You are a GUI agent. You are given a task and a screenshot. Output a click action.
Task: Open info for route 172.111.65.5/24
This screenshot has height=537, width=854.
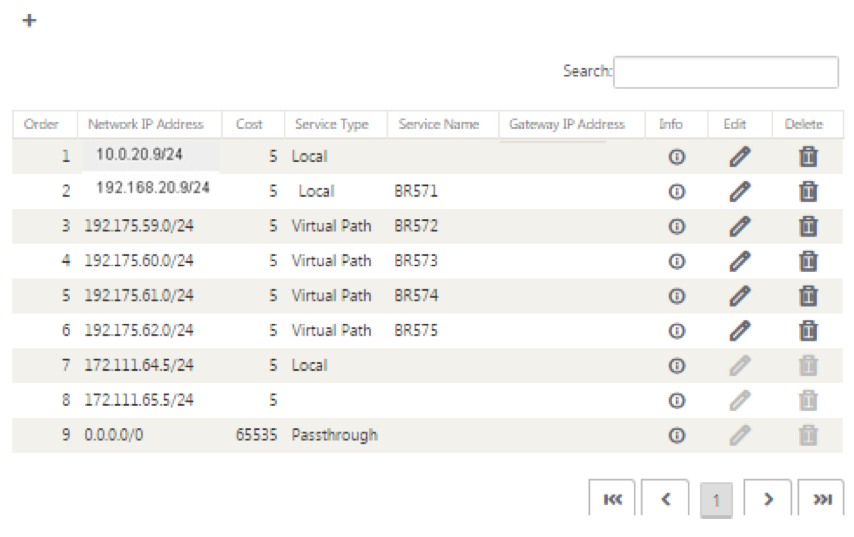676,401
